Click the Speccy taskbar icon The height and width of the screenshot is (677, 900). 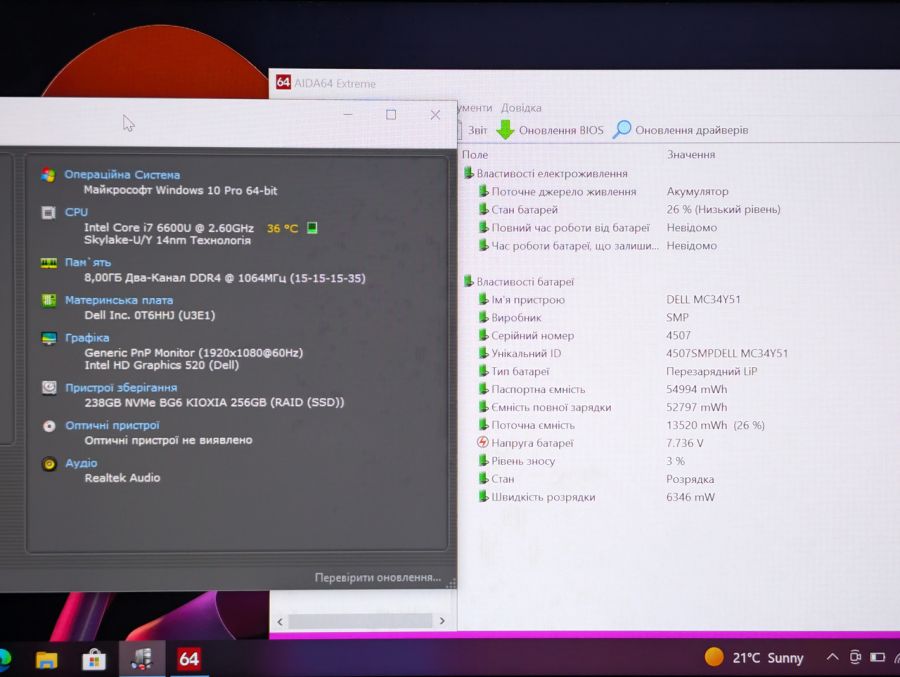pyautogui.click(x=141, y=659)
